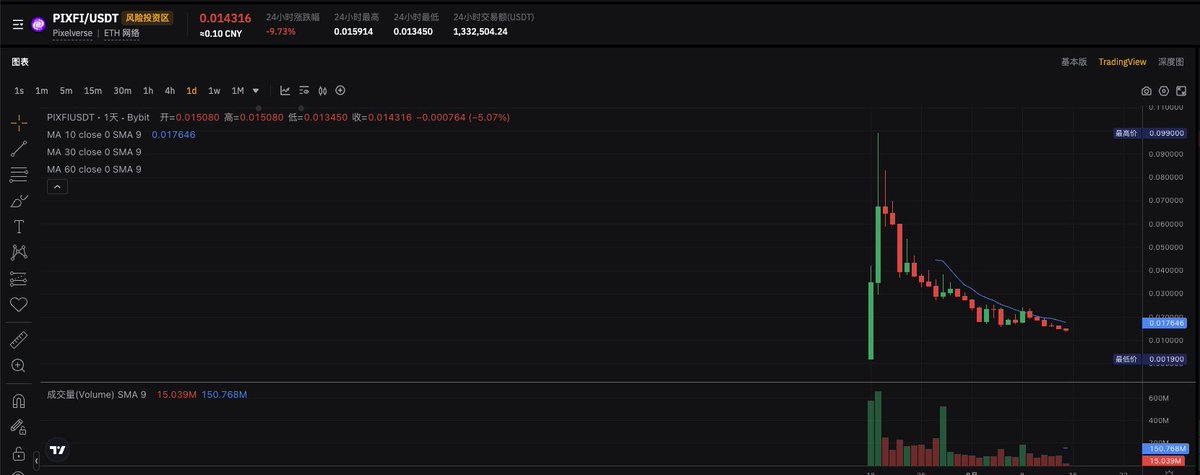Click the ETH 网络 network label
The height and width of the screenshot is (475, 1200).
pyautogui.click(x=122, y=33)
